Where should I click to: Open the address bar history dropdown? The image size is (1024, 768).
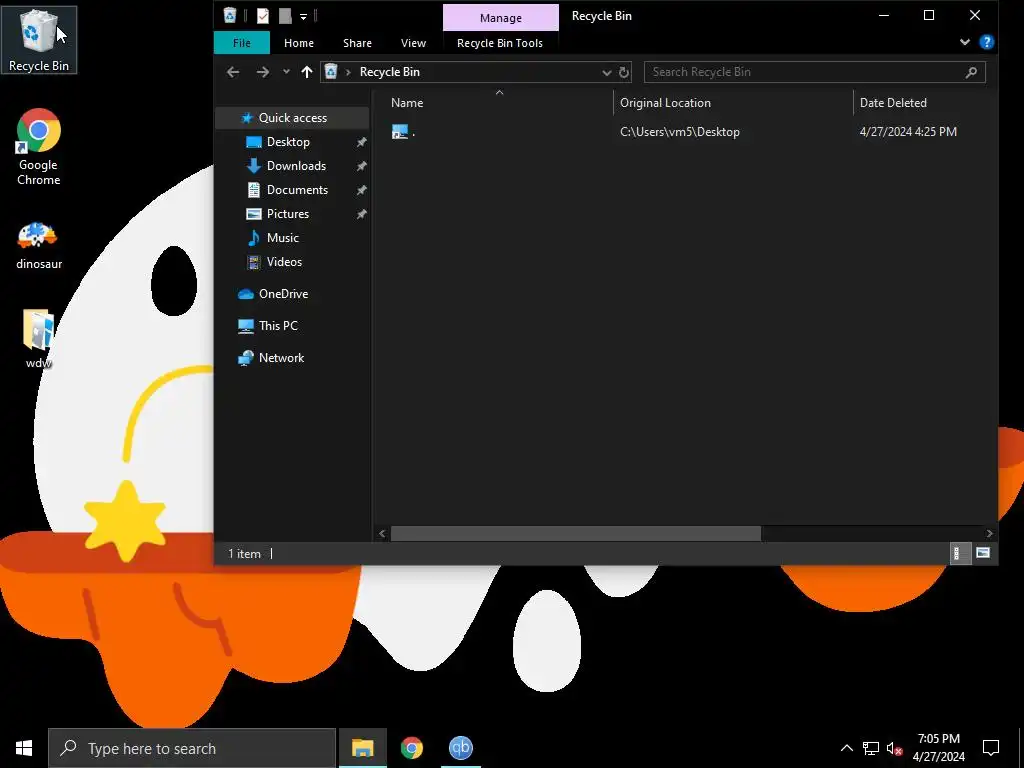(607, 72)
